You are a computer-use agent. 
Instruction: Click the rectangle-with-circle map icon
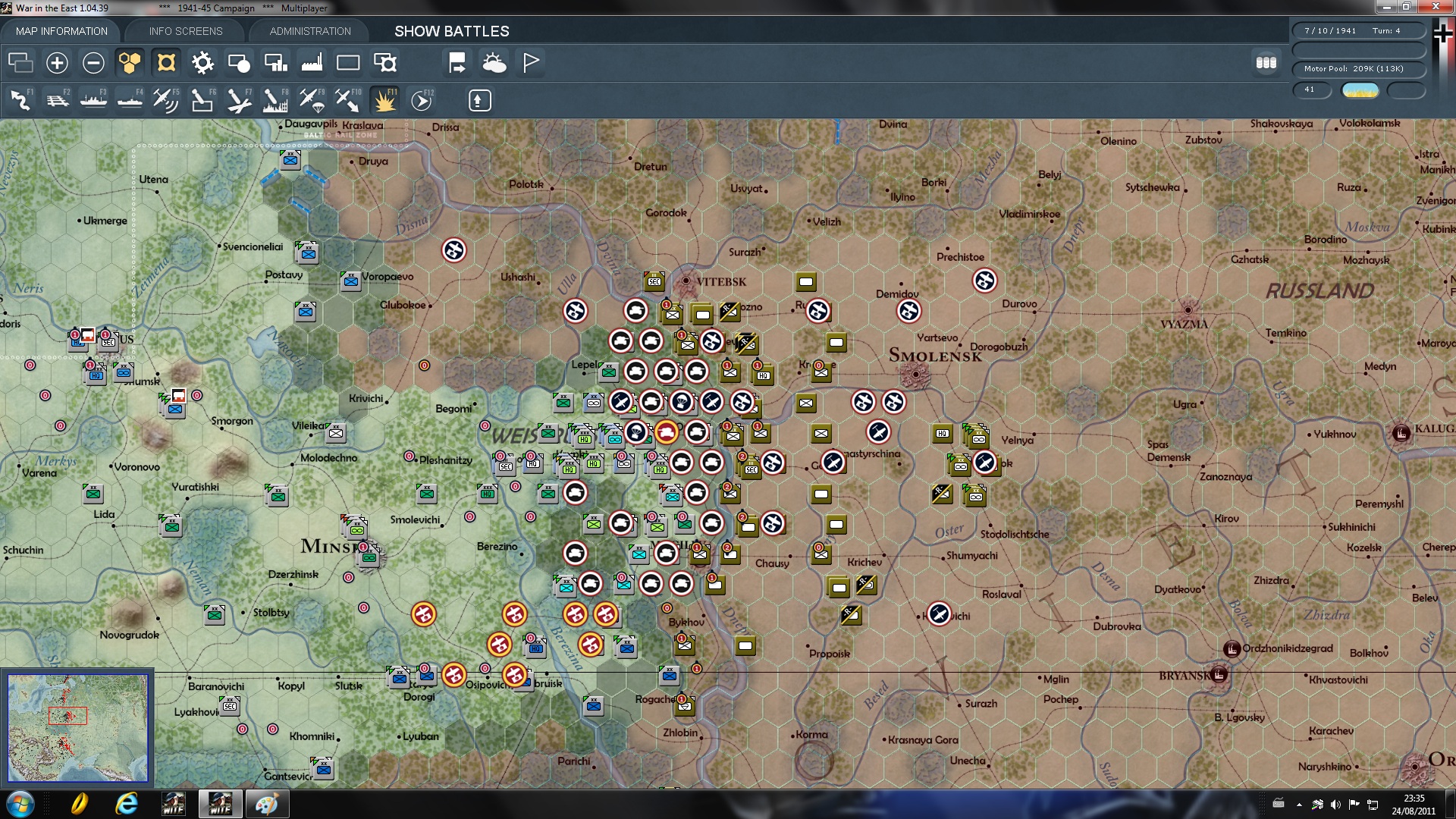pos(239,63)
